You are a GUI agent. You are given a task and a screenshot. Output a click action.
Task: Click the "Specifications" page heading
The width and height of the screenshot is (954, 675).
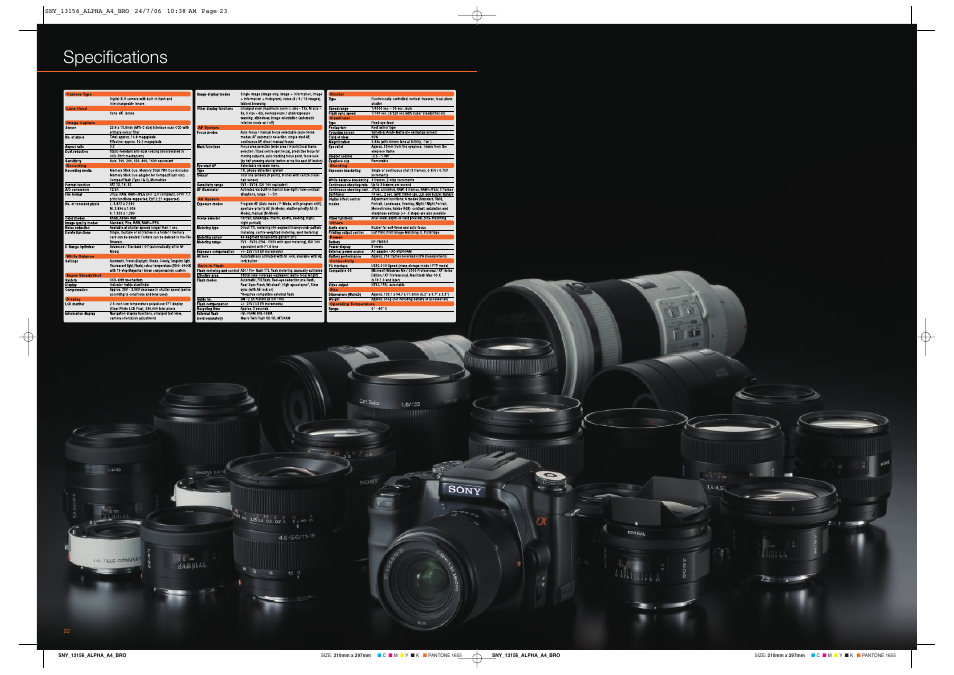[115, 57]
